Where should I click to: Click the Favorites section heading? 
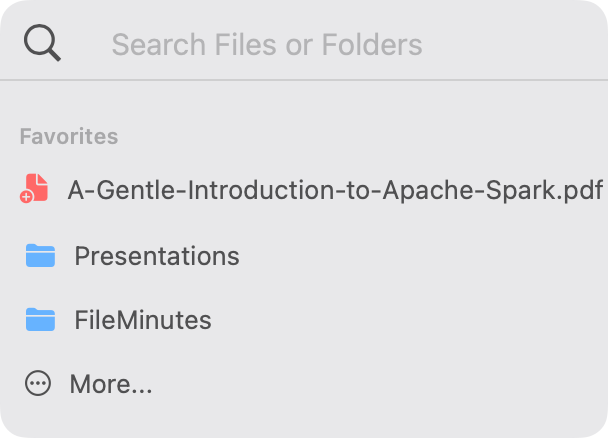[69, 136]
